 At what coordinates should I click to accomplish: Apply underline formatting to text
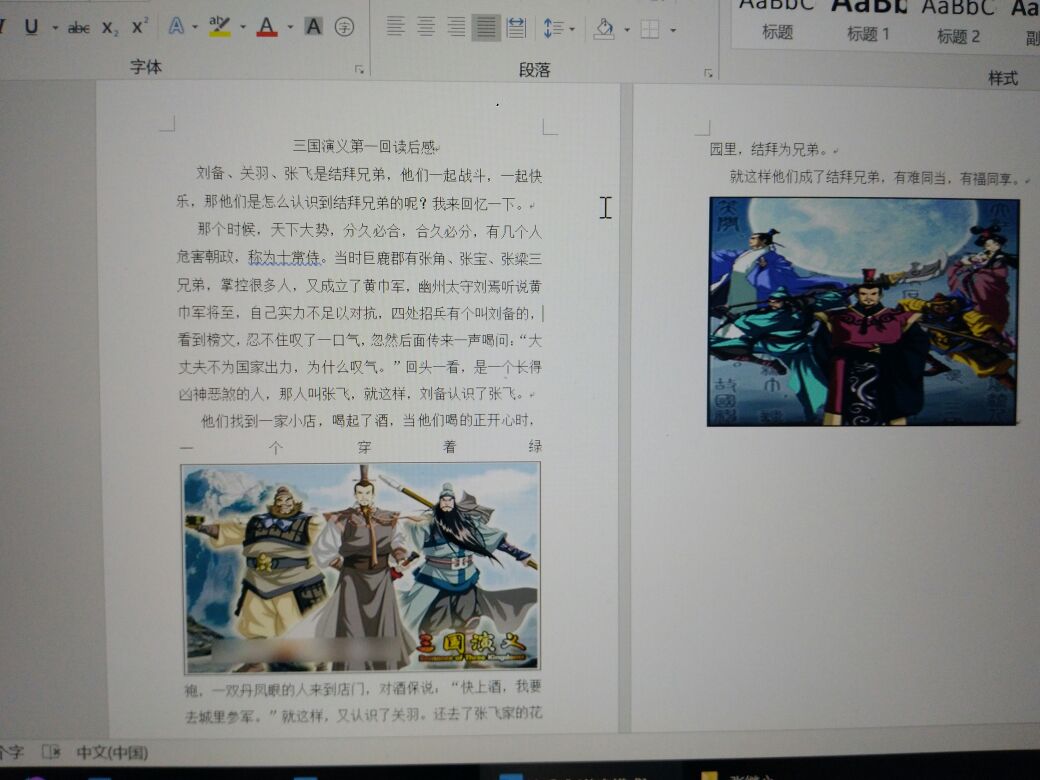tap(30, 27)
